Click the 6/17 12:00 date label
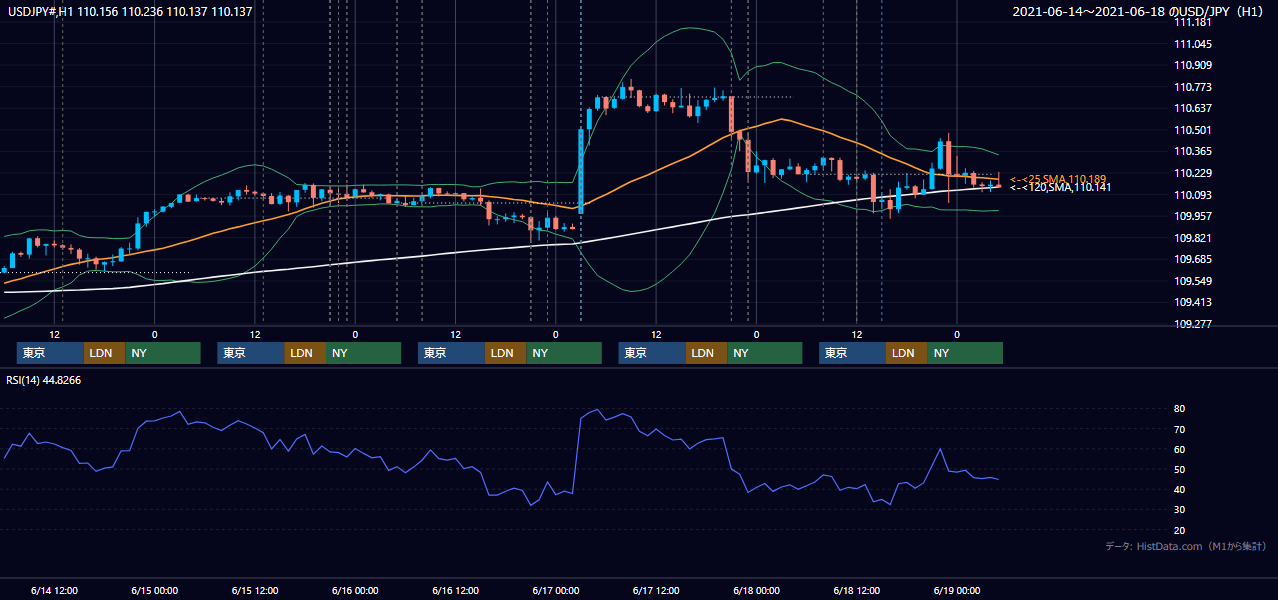Viewport: 1278px width, 600px height. tap(656, 591)
